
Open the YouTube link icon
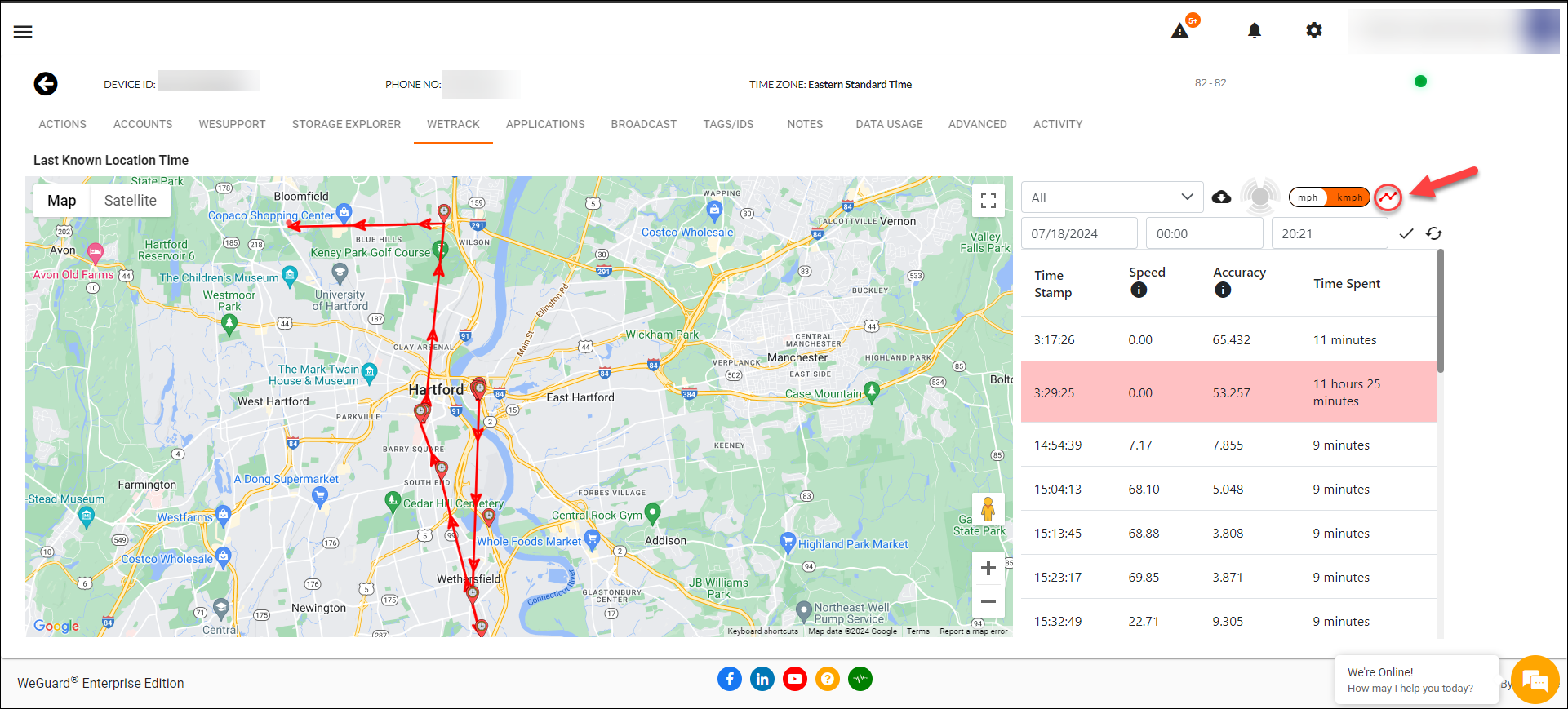click(795, 679)
